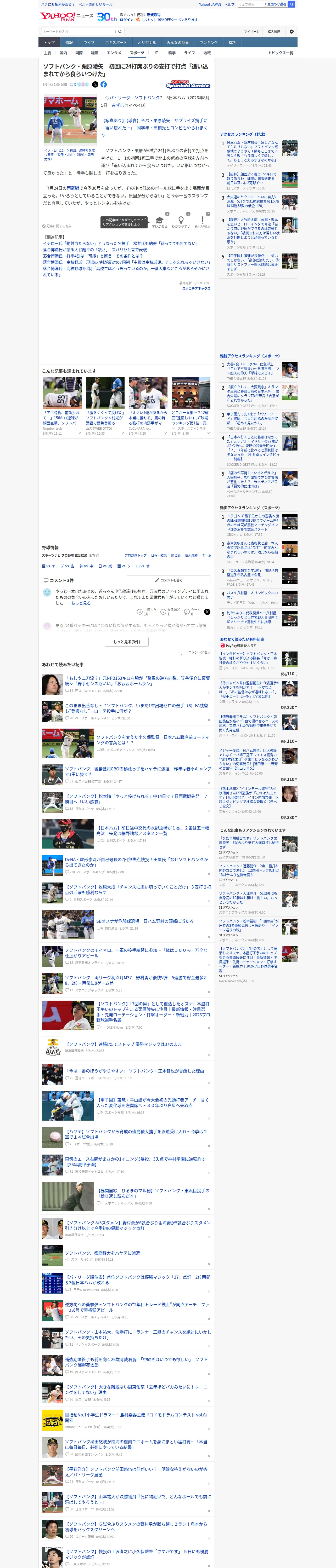
Task: Select the スポーツ category tab
Action: 137,53
